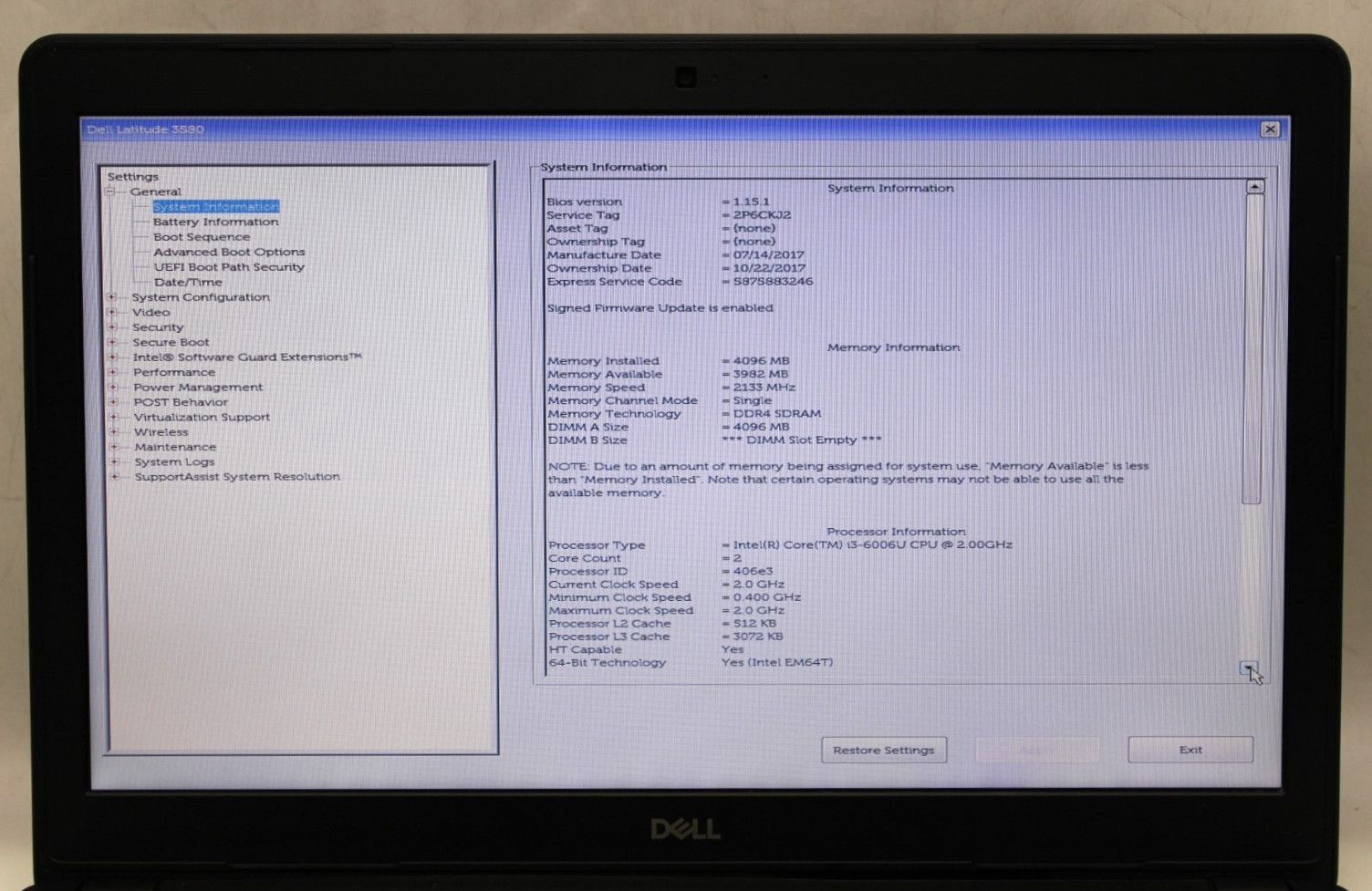This screenshot has height=891, width=1372.
Task: Open Date/Time settings
Action: 188,282
